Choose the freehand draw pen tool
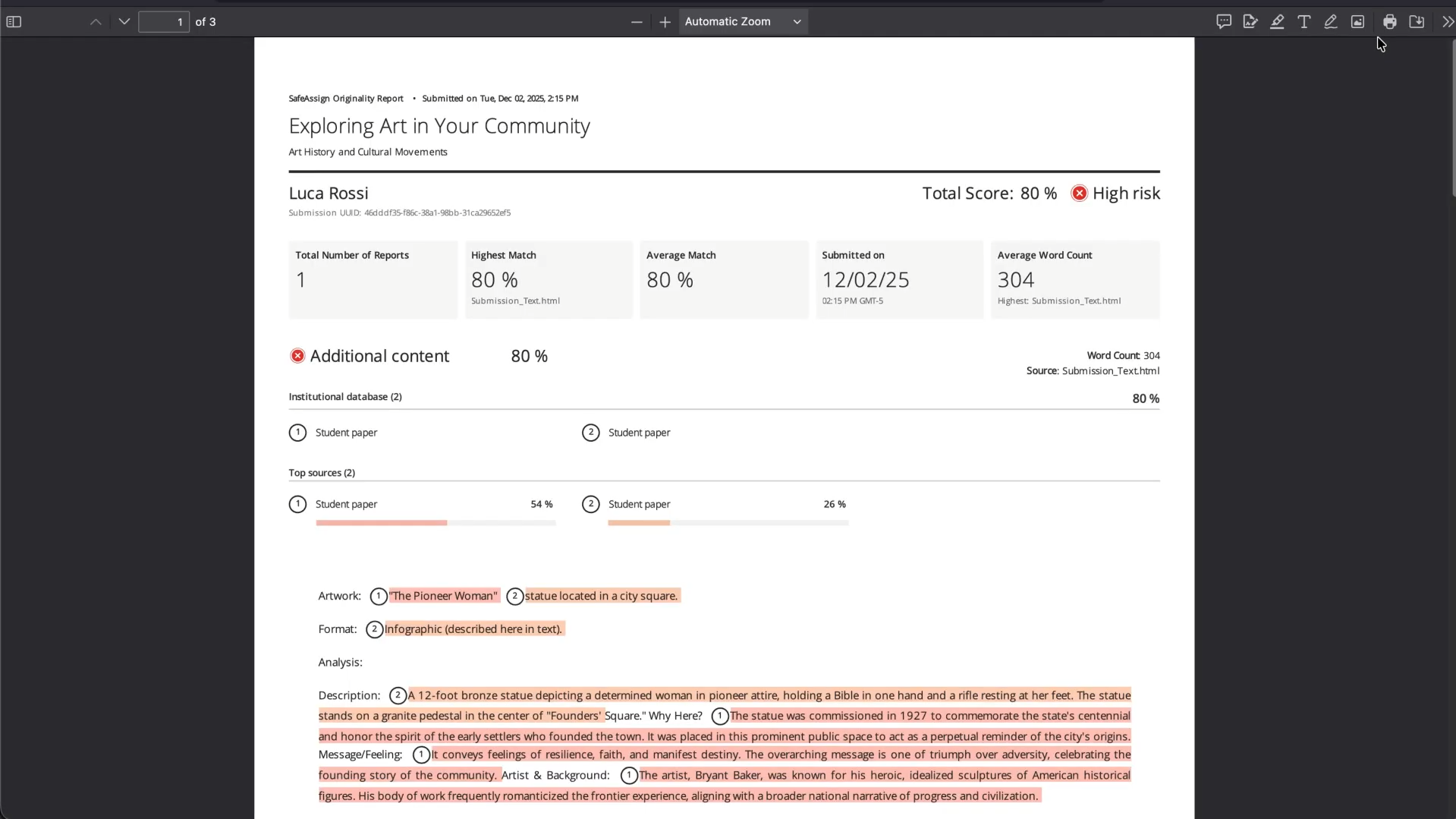 (1330, 22)
